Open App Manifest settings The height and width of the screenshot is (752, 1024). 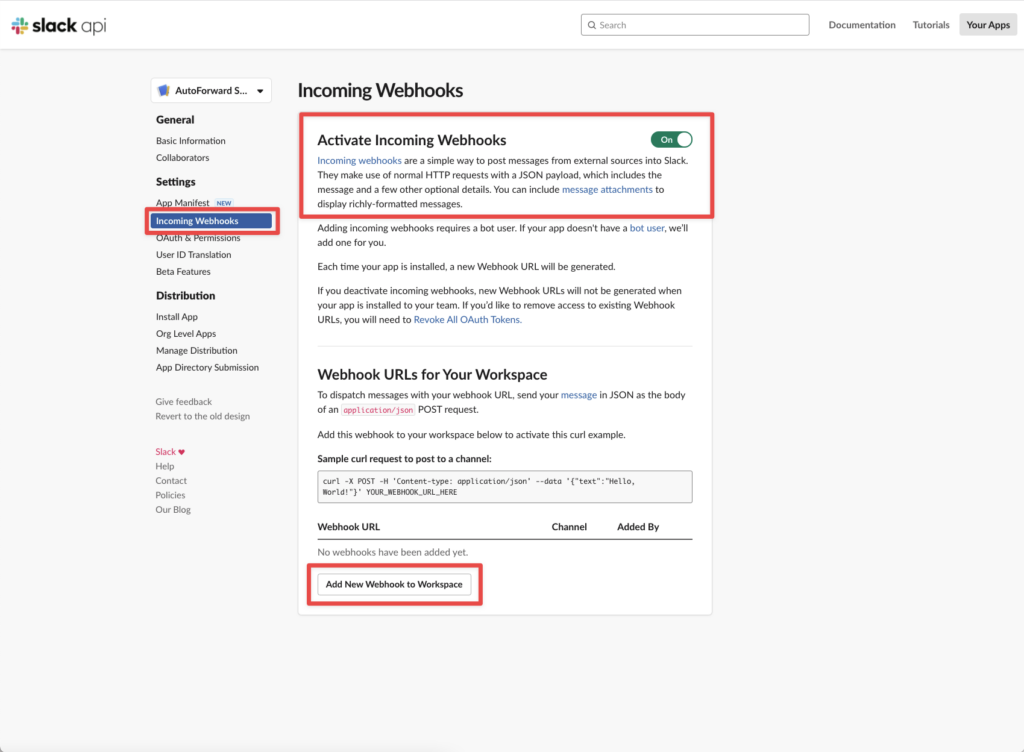pos(183,202)
